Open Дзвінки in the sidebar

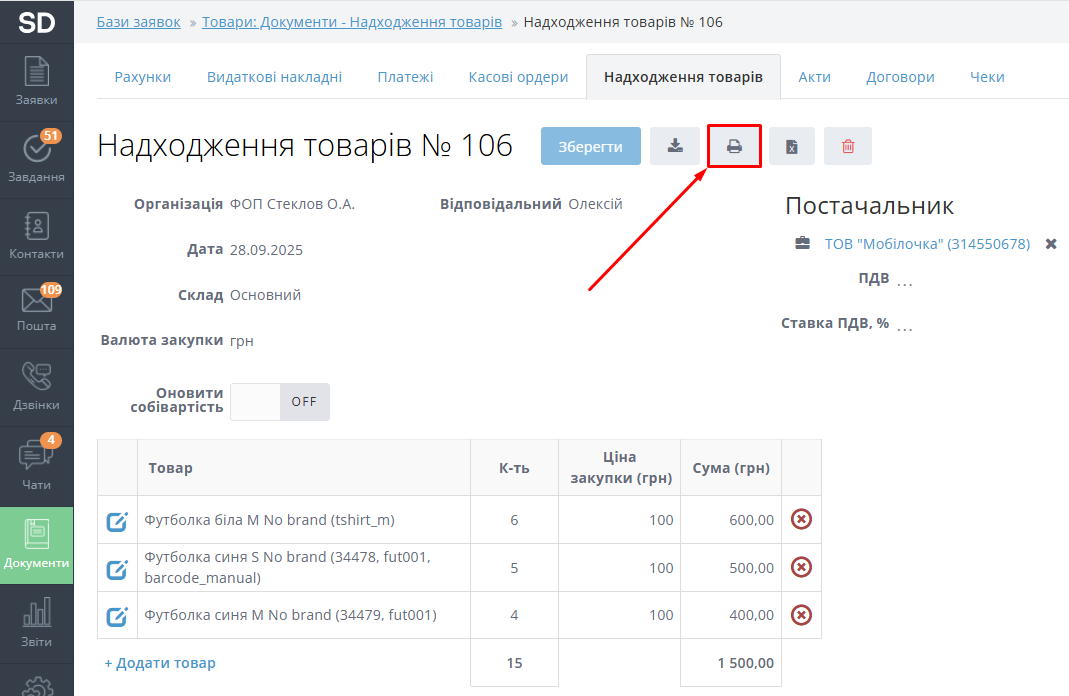pos(37,387)
